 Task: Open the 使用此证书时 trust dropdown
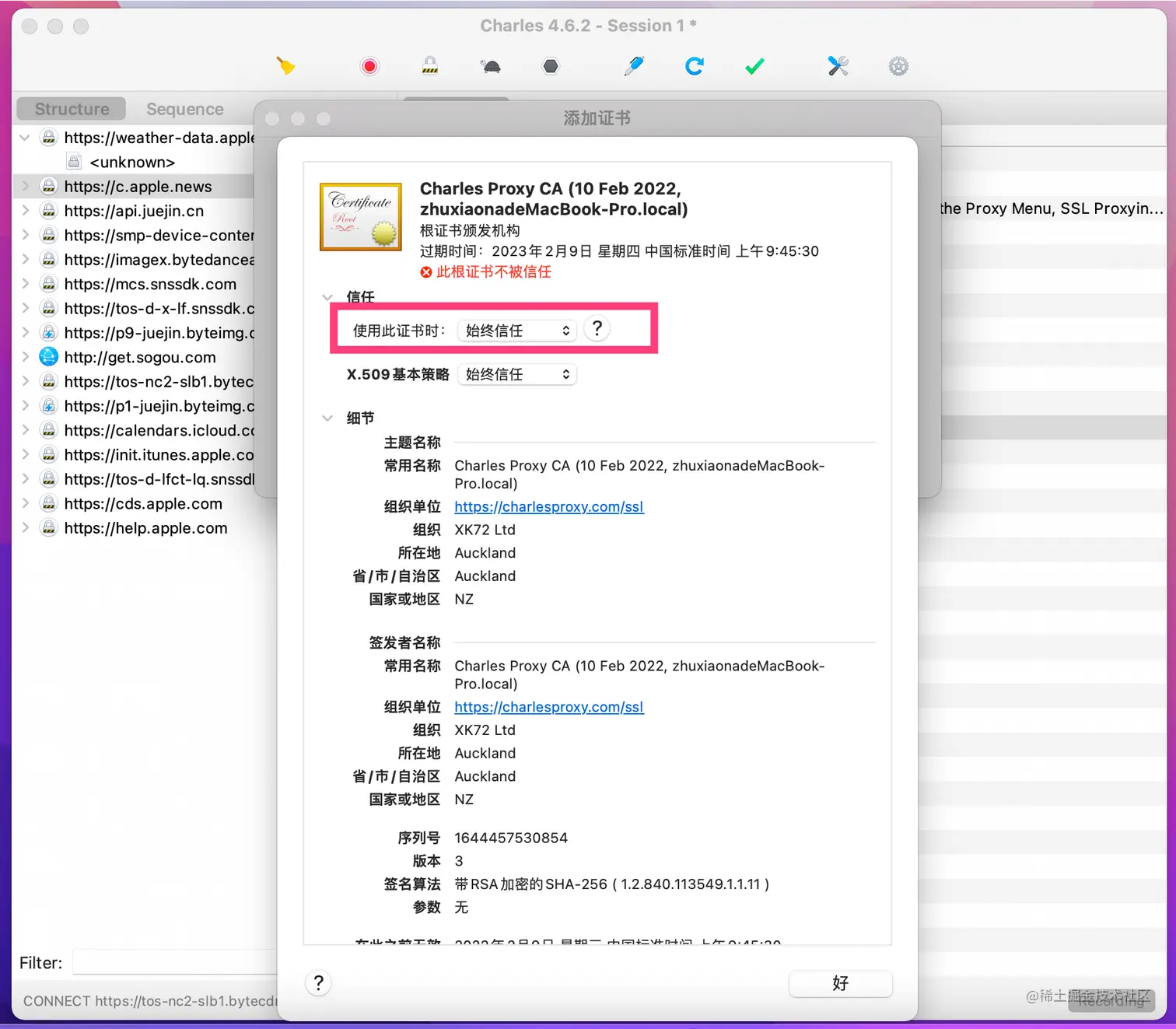click(517, 331)
